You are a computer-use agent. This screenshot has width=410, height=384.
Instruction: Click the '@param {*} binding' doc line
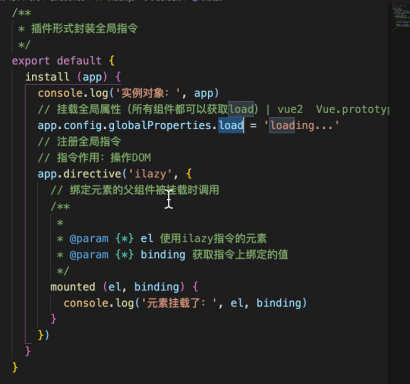(173, 255)
